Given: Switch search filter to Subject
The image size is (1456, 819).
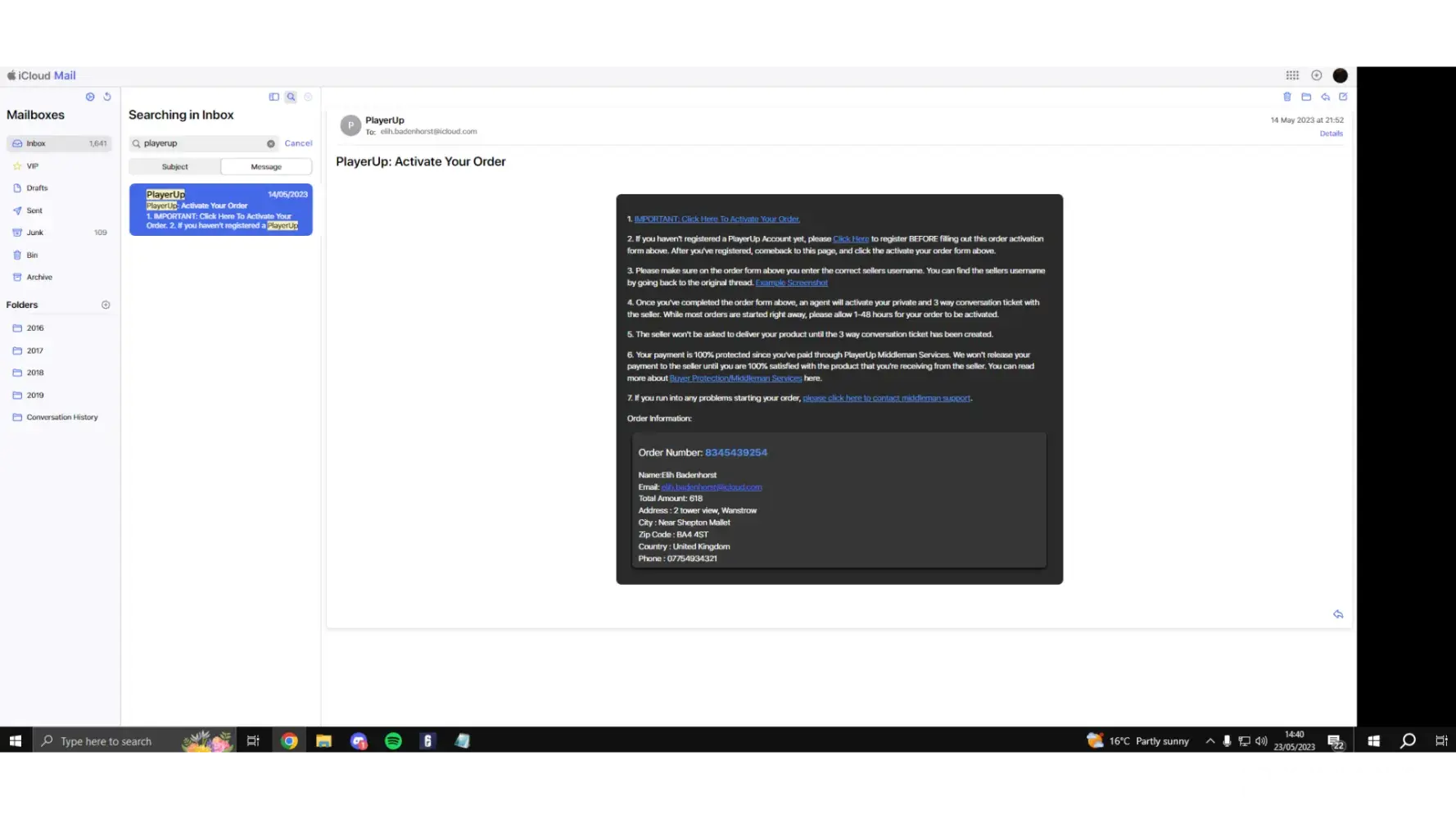Looking at the screenshot, I should (174, 167).
